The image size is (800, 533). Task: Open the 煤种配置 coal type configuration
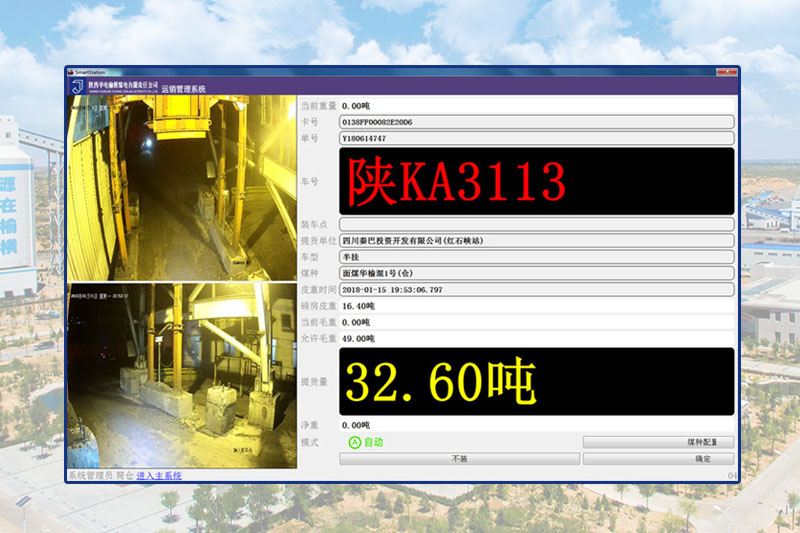tap(657, 442)
